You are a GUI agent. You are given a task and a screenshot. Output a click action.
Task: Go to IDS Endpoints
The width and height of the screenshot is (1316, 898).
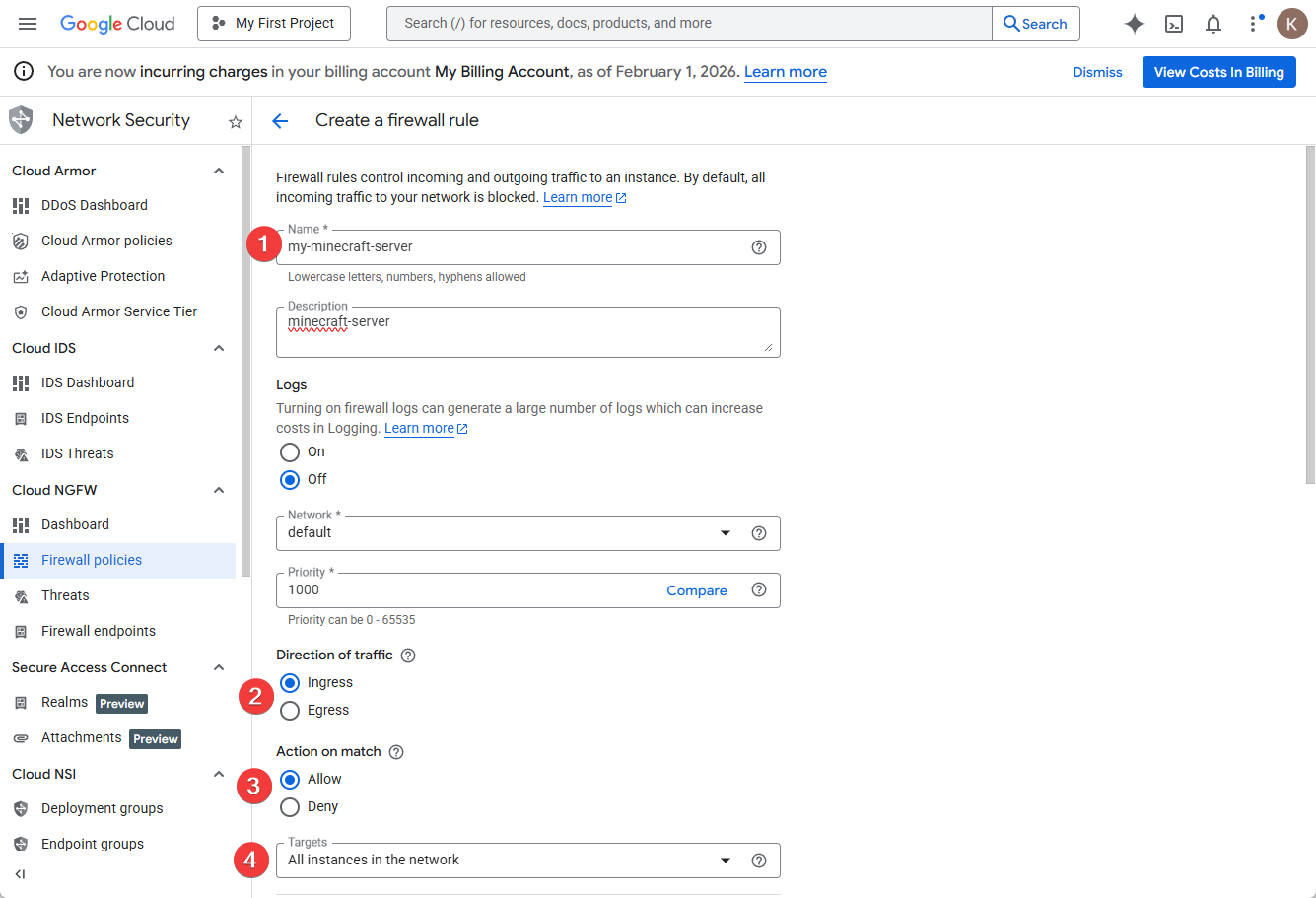(x=118, y=419)
